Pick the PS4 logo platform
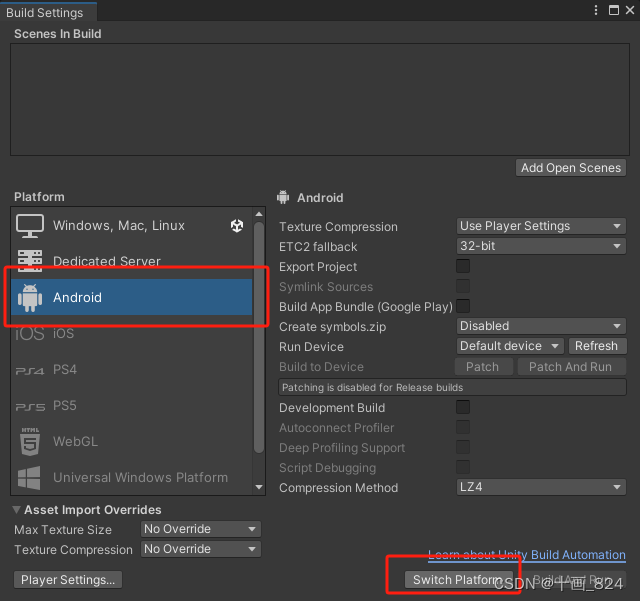640x601 pixels. point(30,371)
